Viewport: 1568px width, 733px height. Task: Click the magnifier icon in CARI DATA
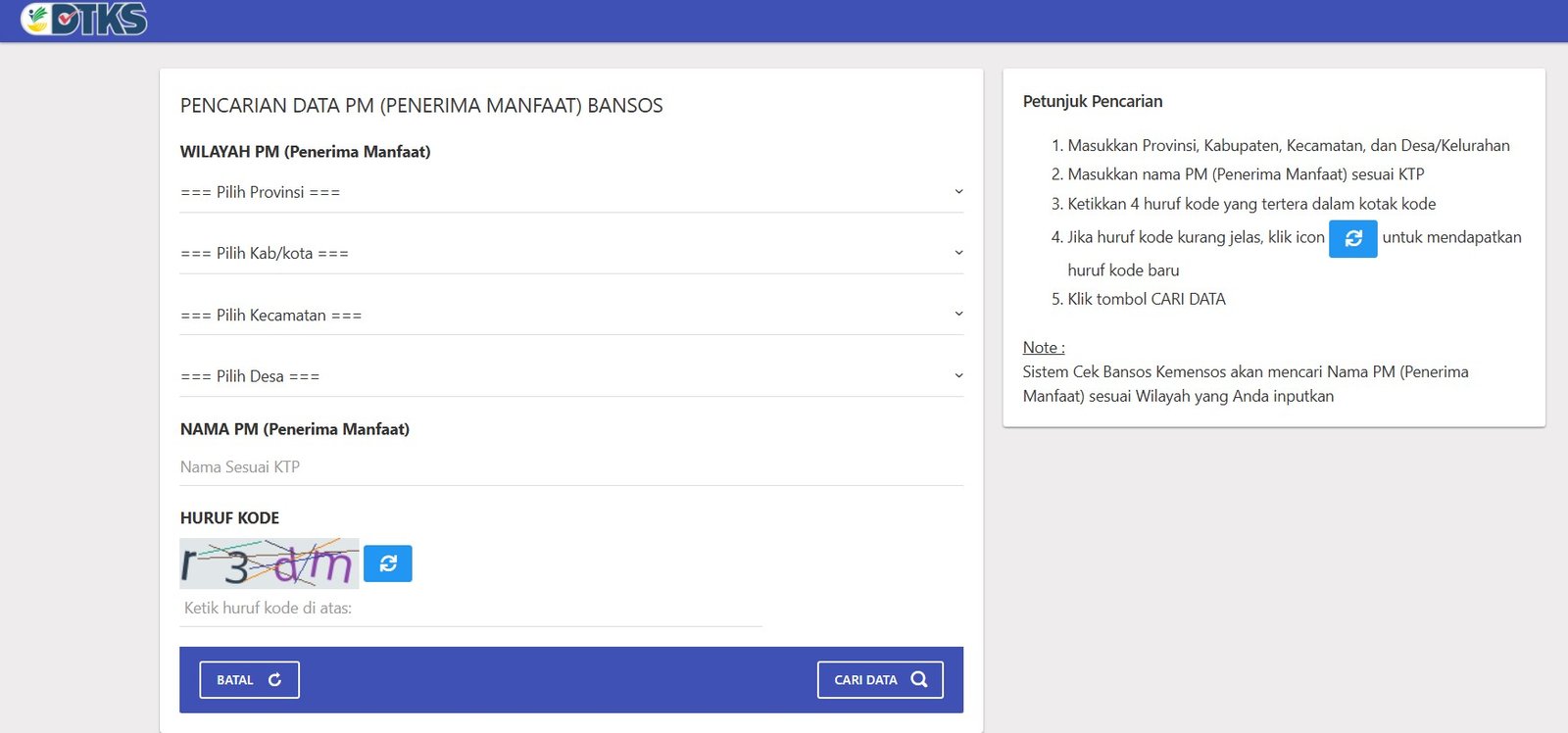[x=918, y=679]
